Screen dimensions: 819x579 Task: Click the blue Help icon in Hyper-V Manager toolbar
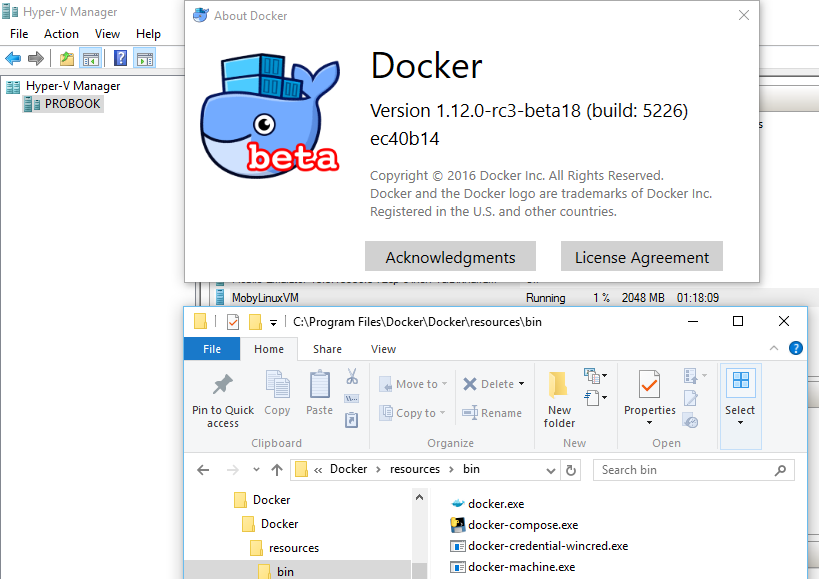[x=121, y=58]
